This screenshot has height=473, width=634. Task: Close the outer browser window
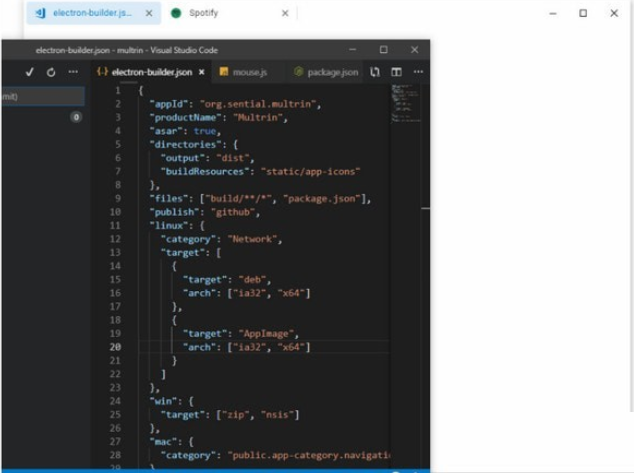click(x=614, y=13)
